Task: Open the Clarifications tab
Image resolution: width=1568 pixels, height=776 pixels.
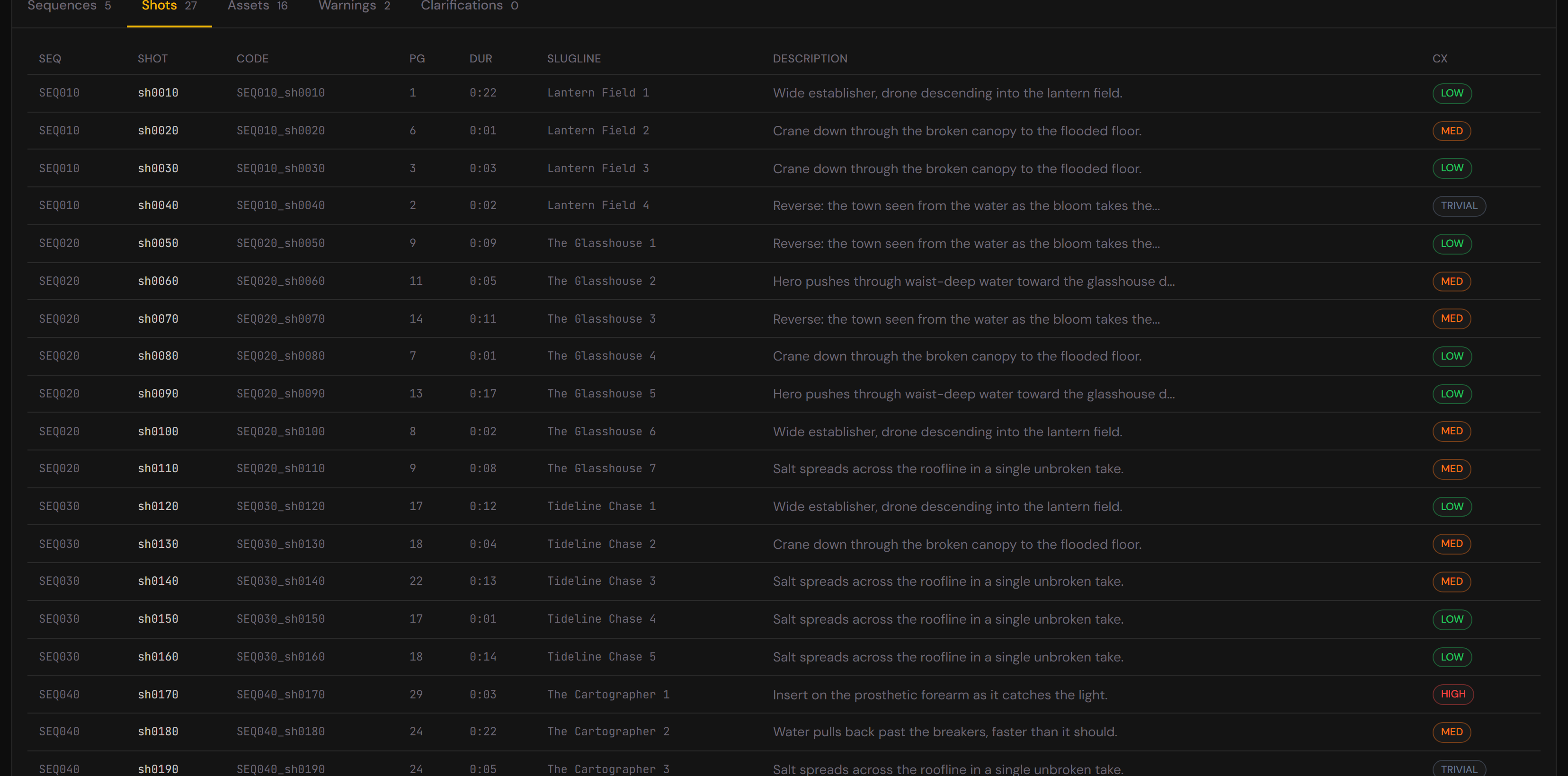Action: [x=469, y=6]
